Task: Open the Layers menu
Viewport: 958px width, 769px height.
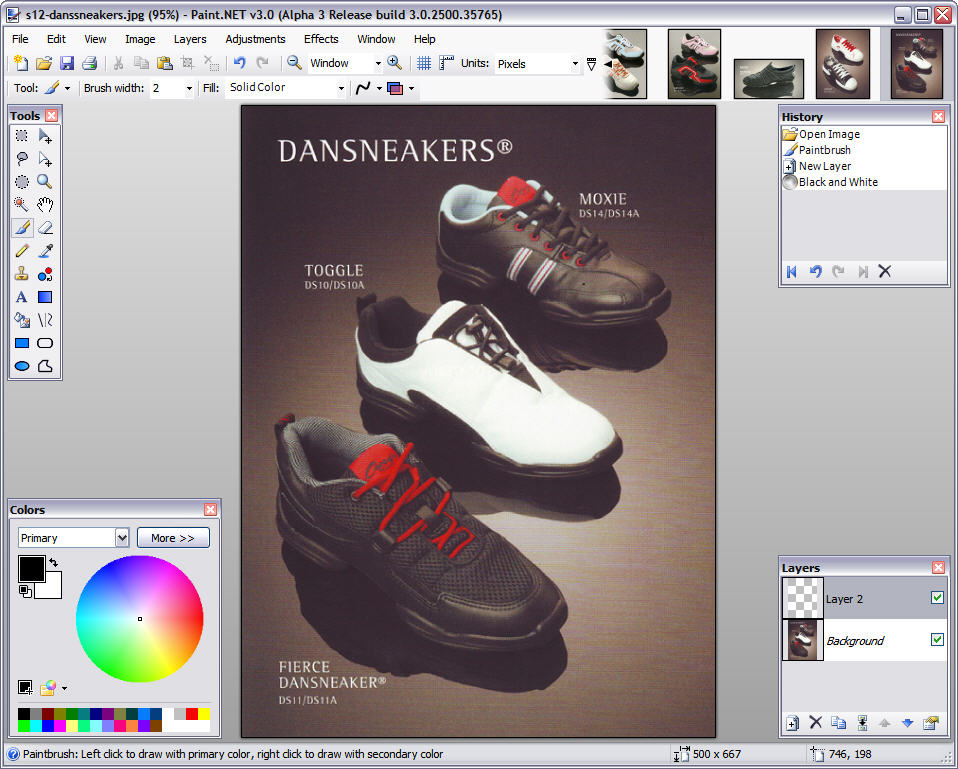Action: click(190, 39)
